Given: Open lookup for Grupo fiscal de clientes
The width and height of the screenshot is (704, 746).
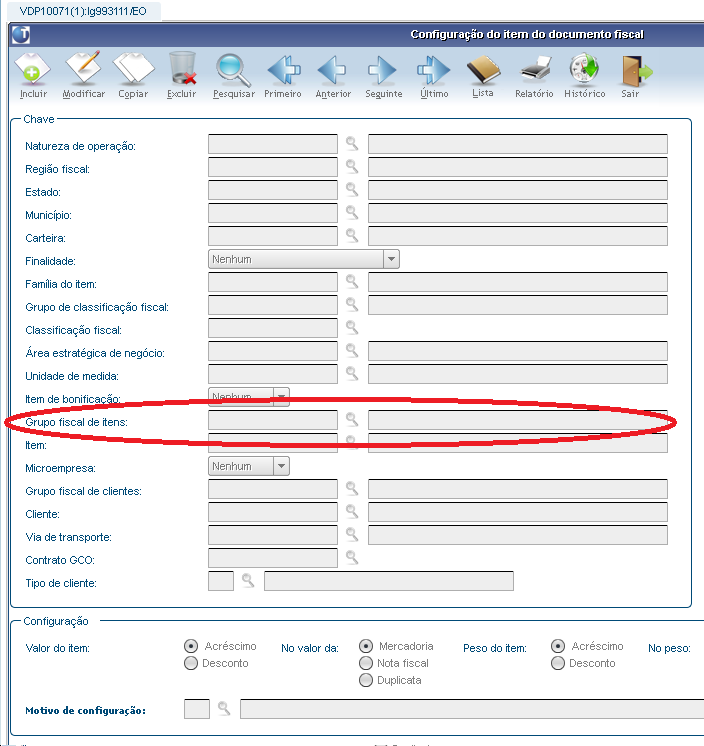Looking at the screenshot, I should (x=352, y=488).
